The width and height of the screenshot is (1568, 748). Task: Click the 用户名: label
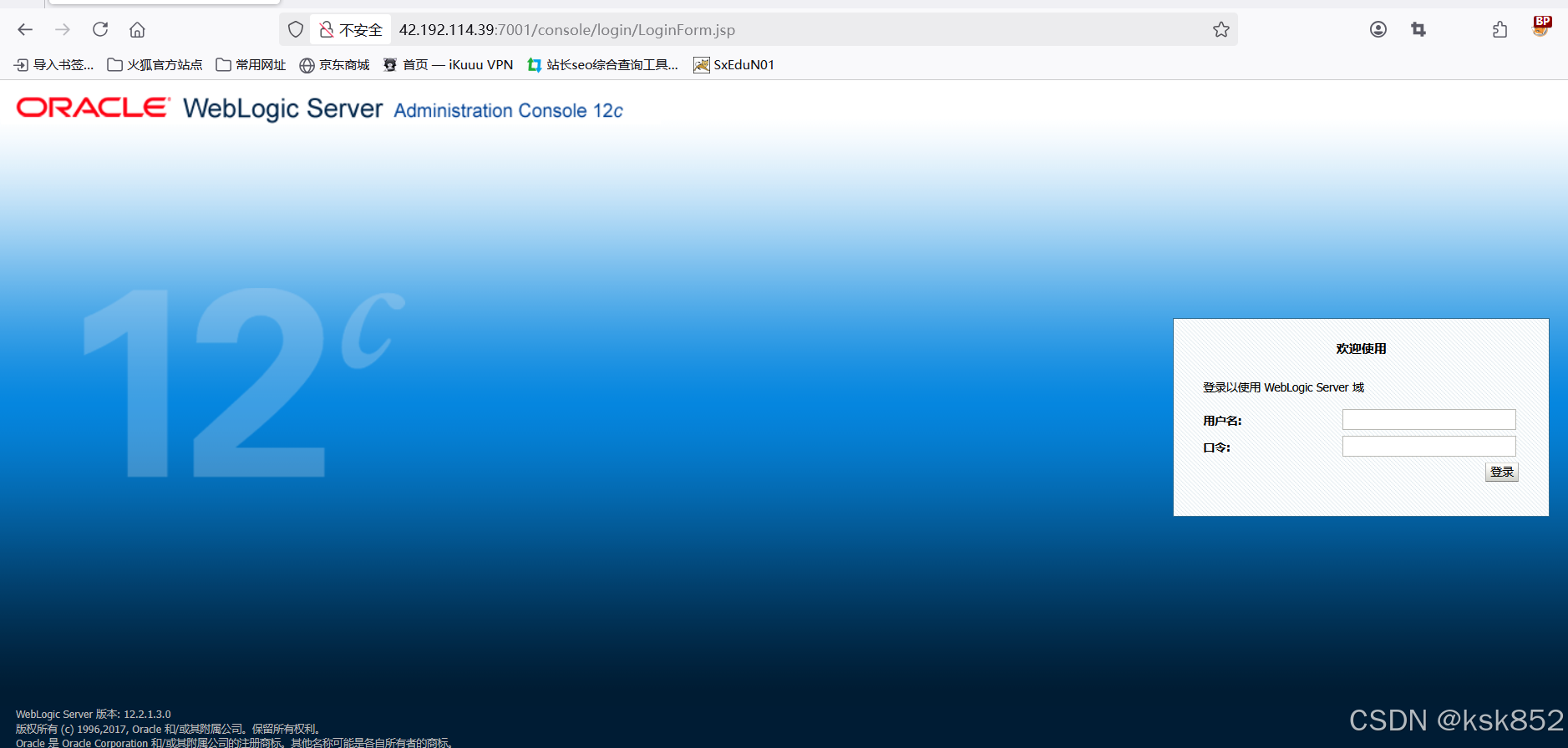coord(1222,421)
